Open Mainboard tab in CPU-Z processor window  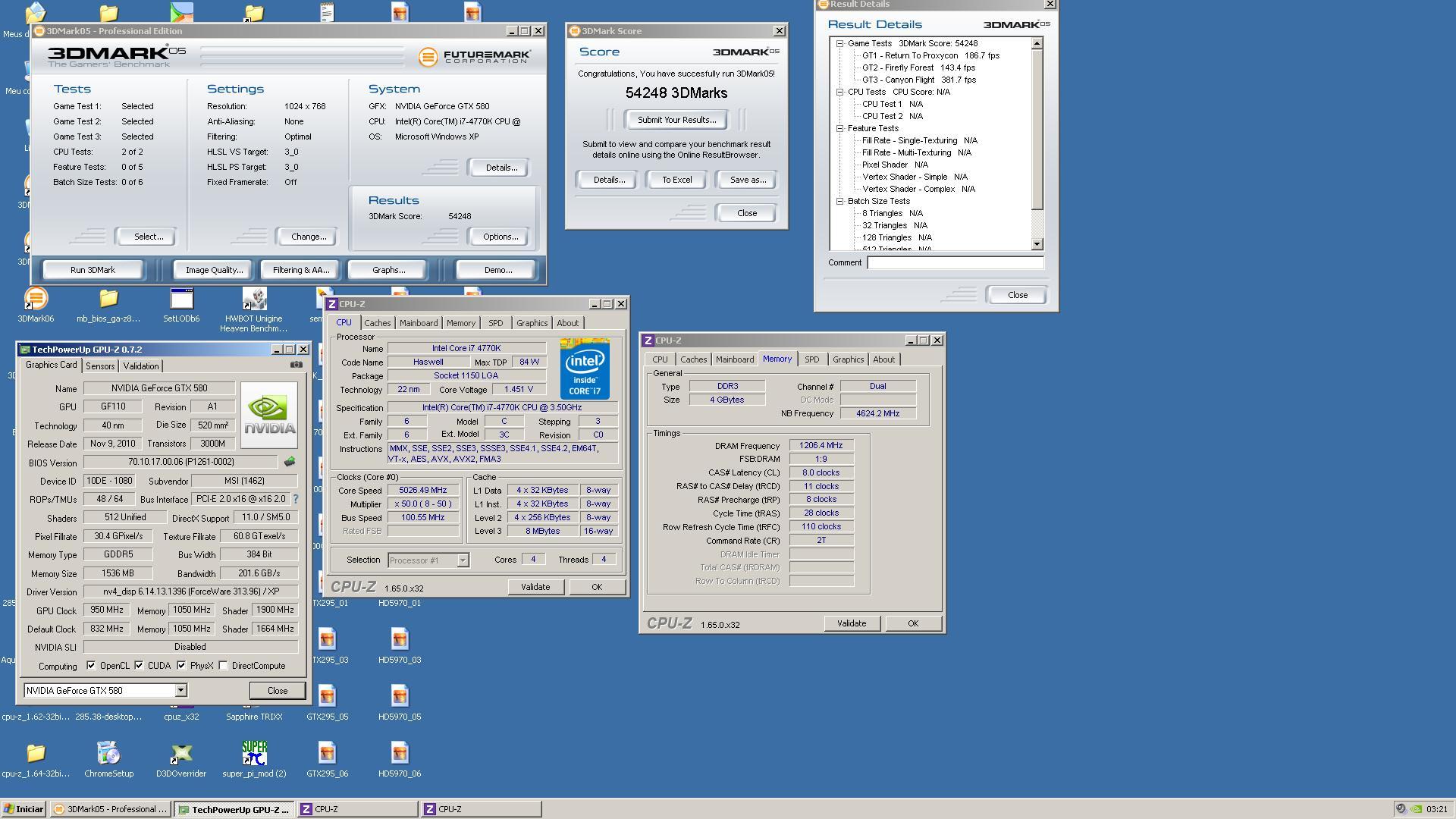(x=419, y=323)
